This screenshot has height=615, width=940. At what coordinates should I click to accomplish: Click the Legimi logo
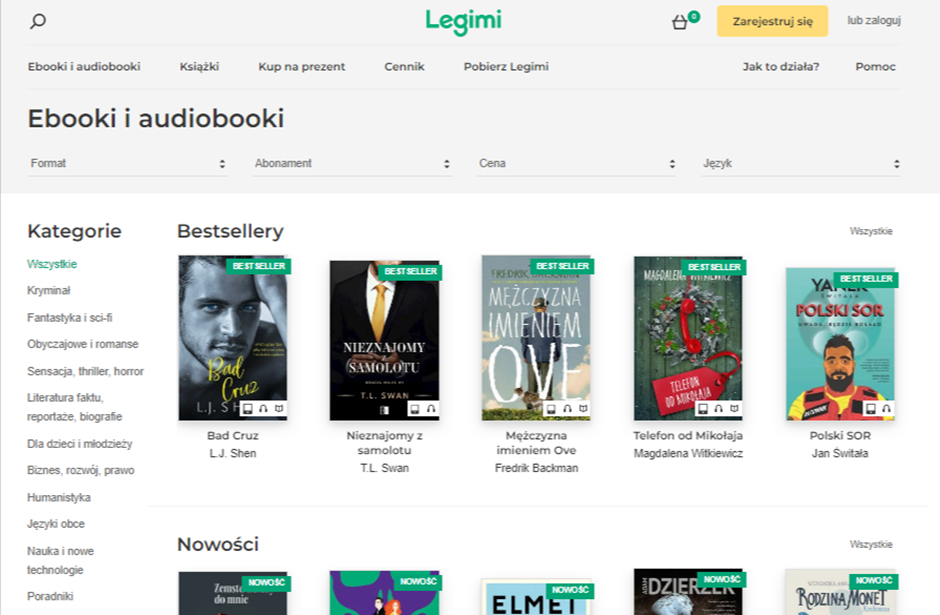pos(463,22)
